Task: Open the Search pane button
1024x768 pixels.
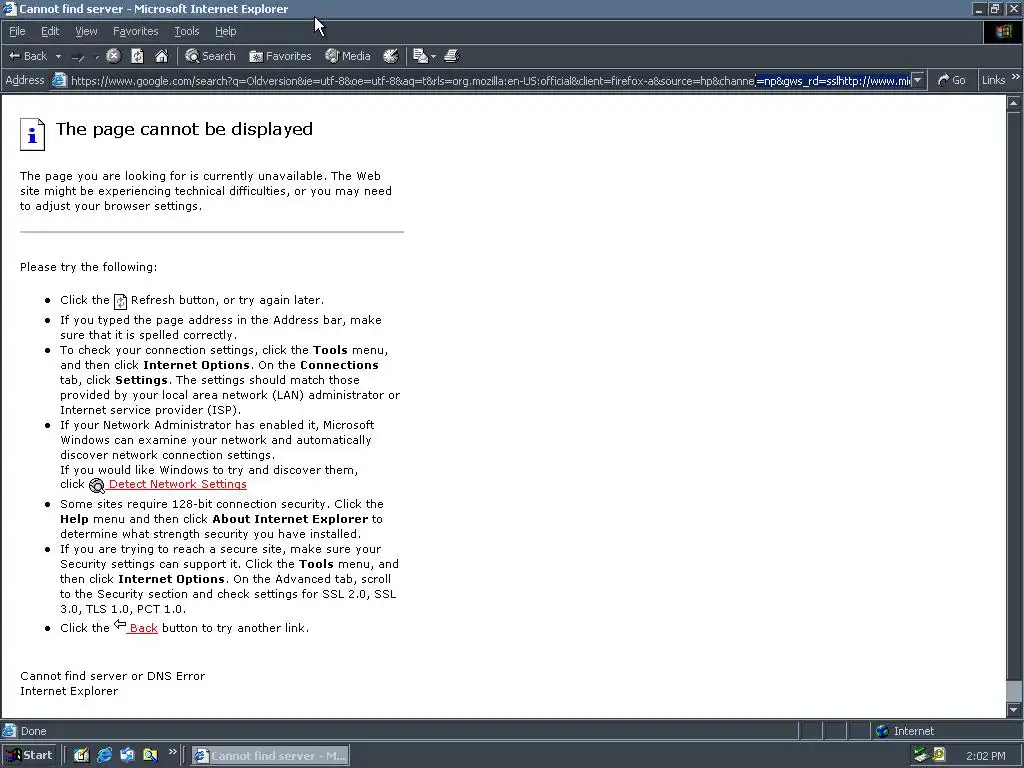Action: (210, 56)
